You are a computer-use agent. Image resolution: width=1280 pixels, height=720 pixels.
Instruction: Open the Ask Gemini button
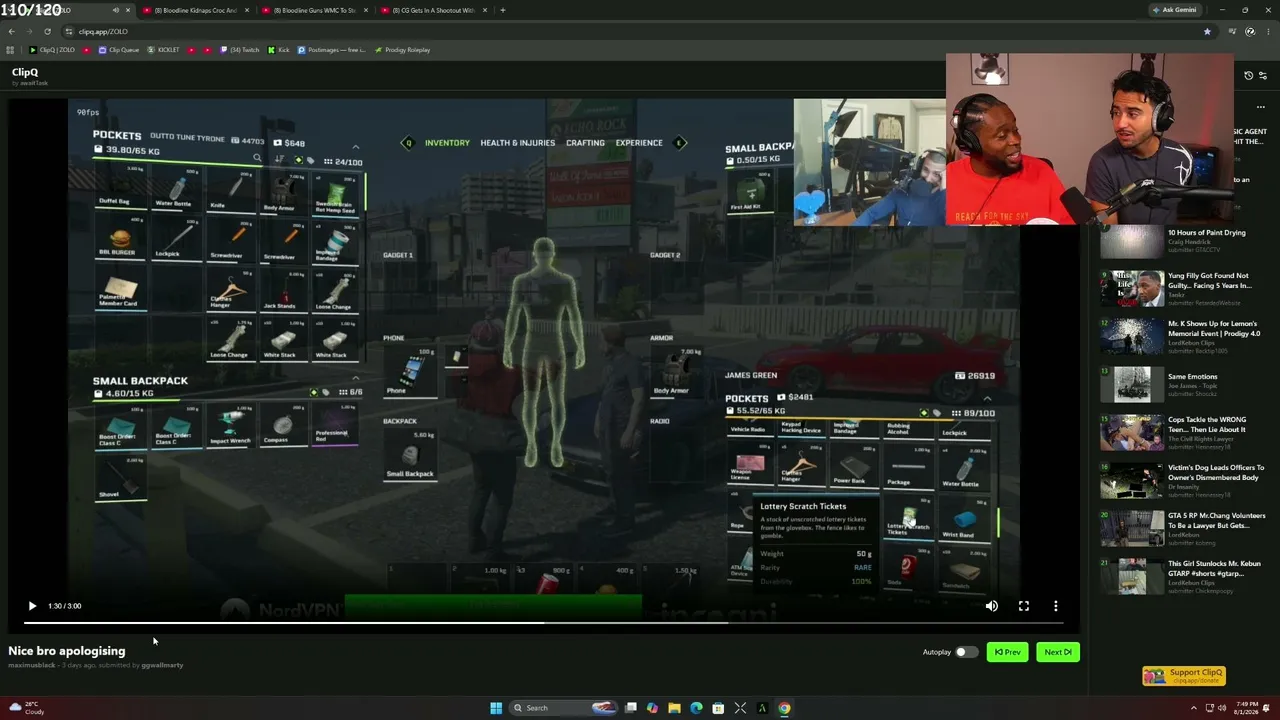point(1175,10)
